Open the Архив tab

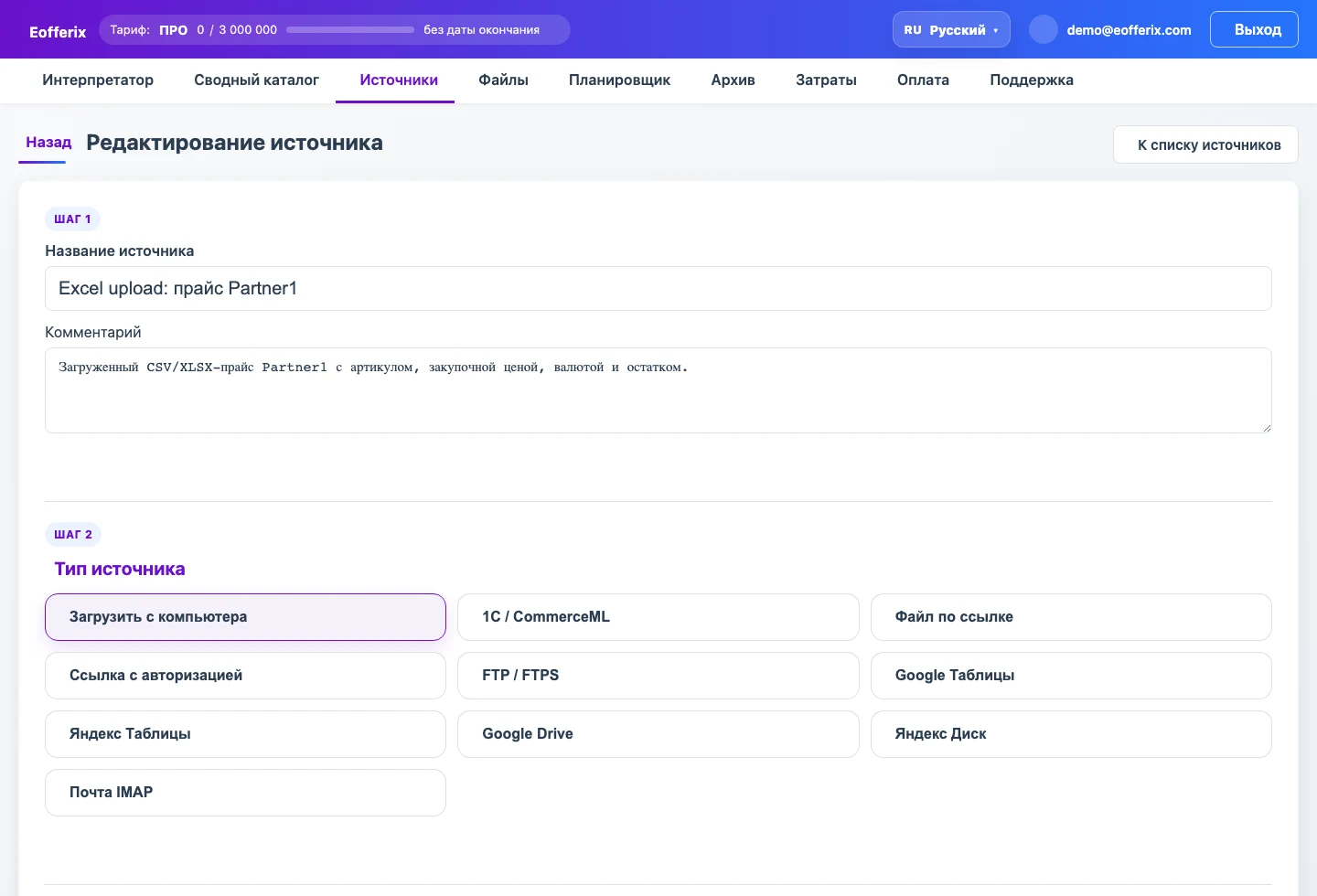point(733,80)
